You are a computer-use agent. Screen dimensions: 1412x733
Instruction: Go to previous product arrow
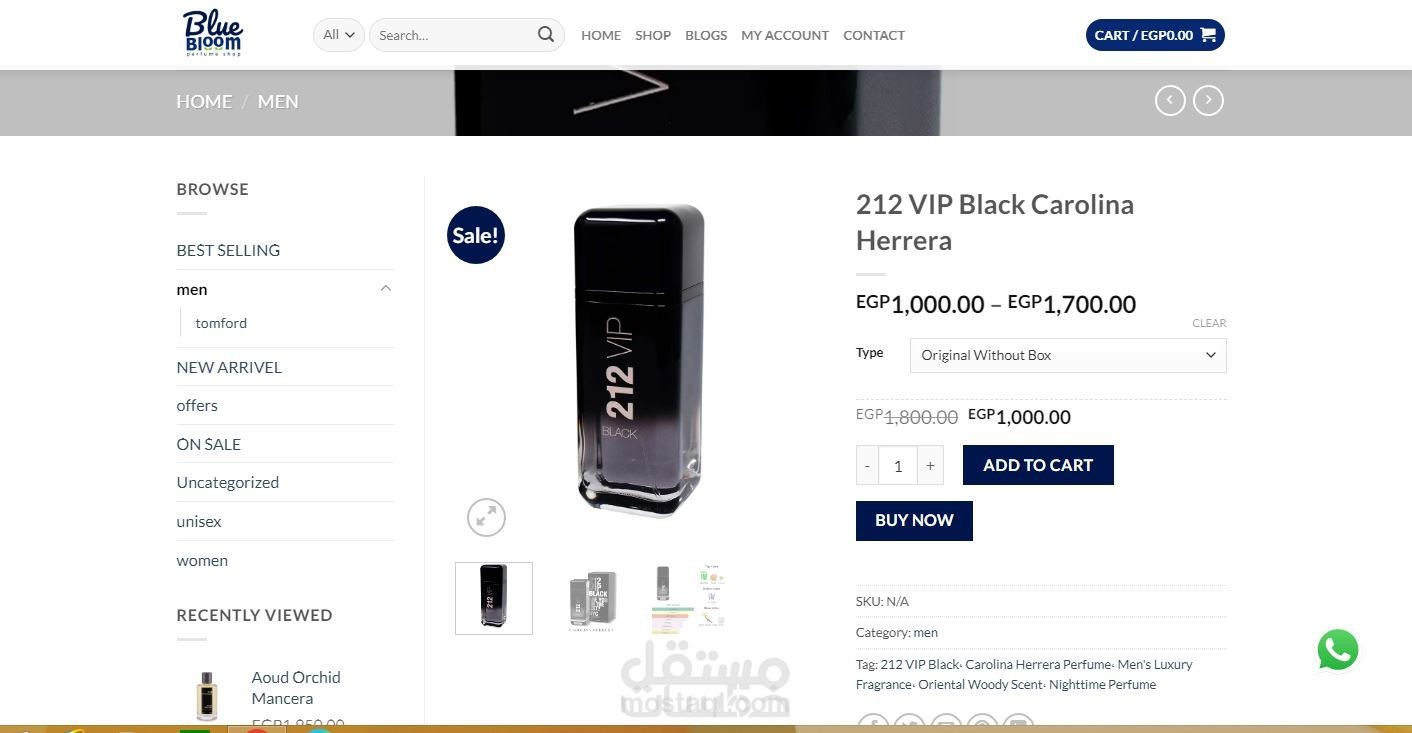1170,100
